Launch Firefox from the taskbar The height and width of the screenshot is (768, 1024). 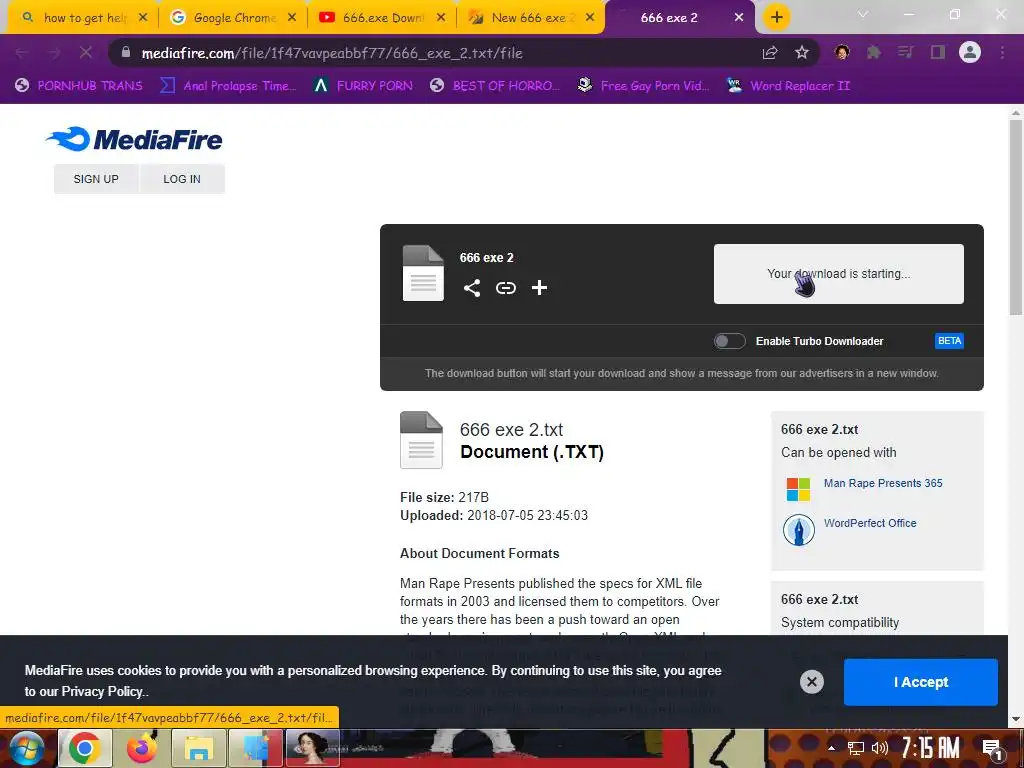coord(141,748)
